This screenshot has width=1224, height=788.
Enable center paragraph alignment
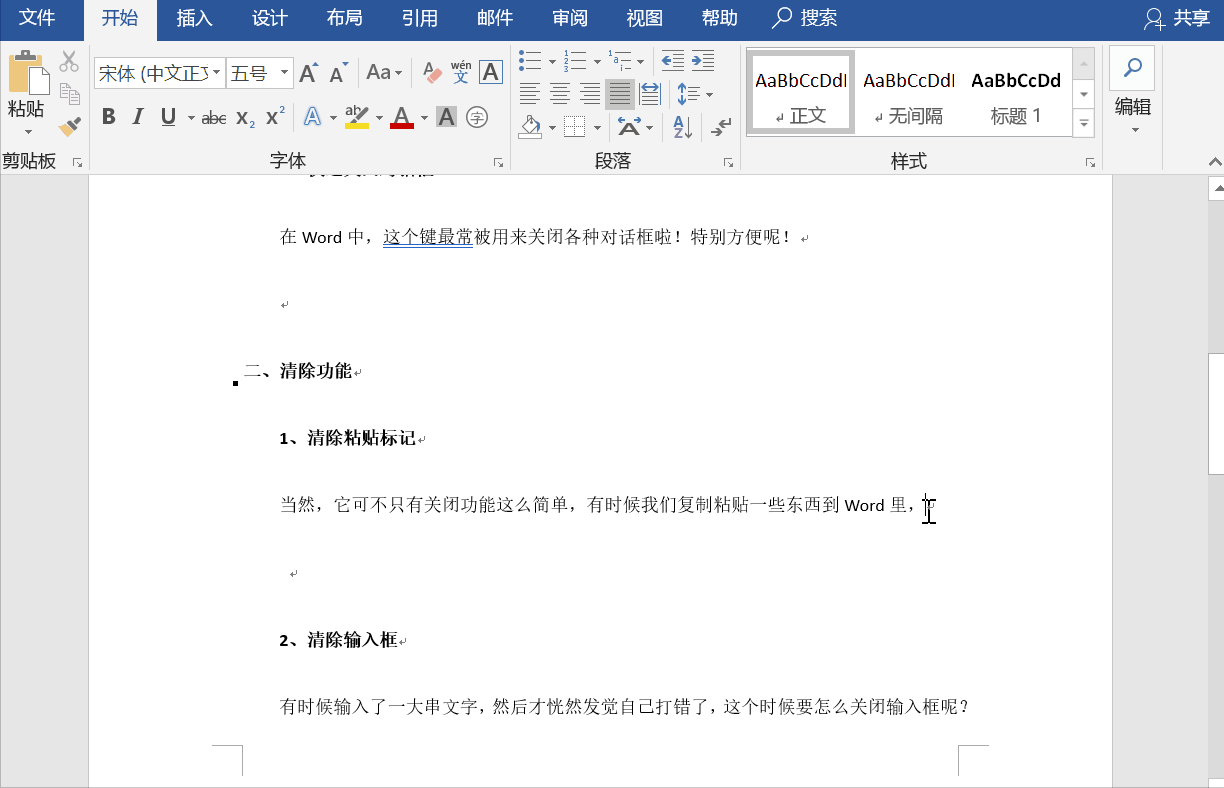coord(559,94)
